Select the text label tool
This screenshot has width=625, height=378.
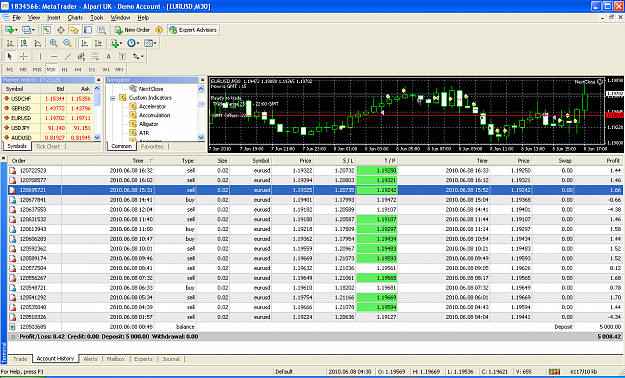(x=108, y=56)
